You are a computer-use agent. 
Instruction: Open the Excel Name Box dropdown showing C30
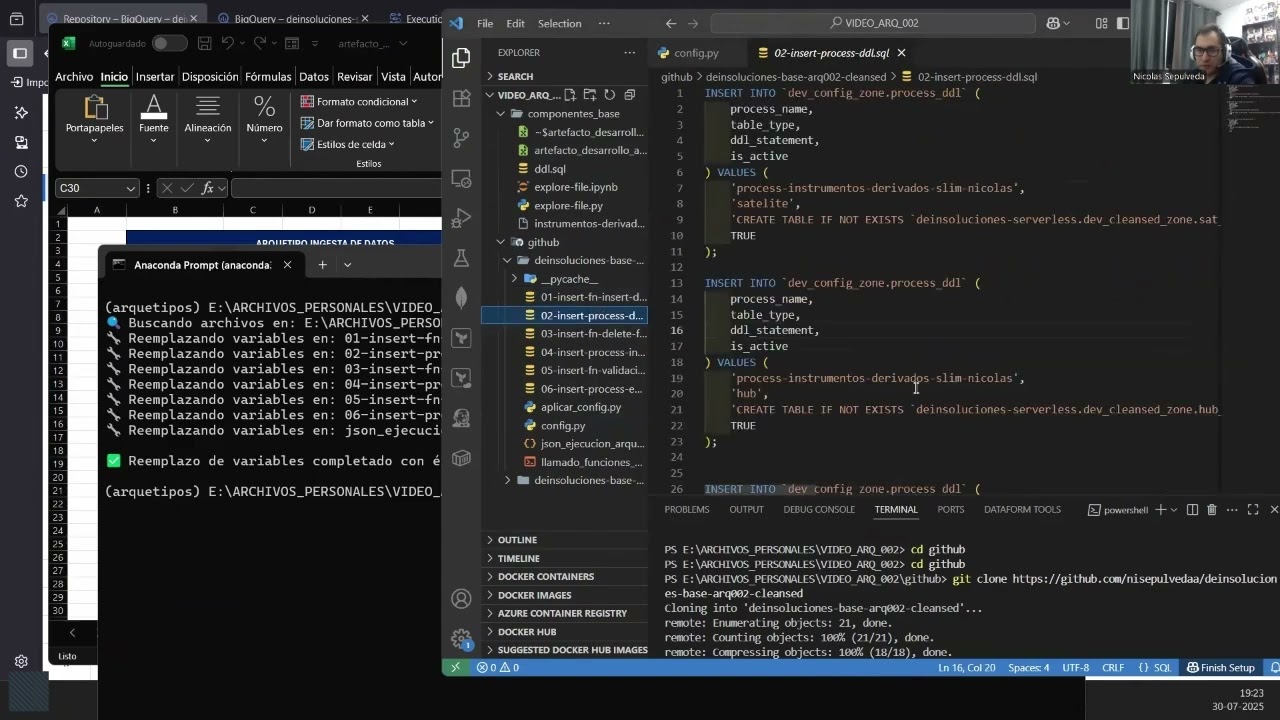click(x=130, y=188)
